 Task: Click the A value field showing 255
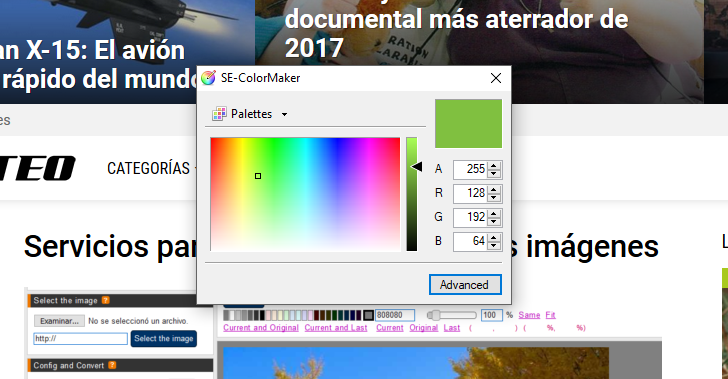click(470, 169)
